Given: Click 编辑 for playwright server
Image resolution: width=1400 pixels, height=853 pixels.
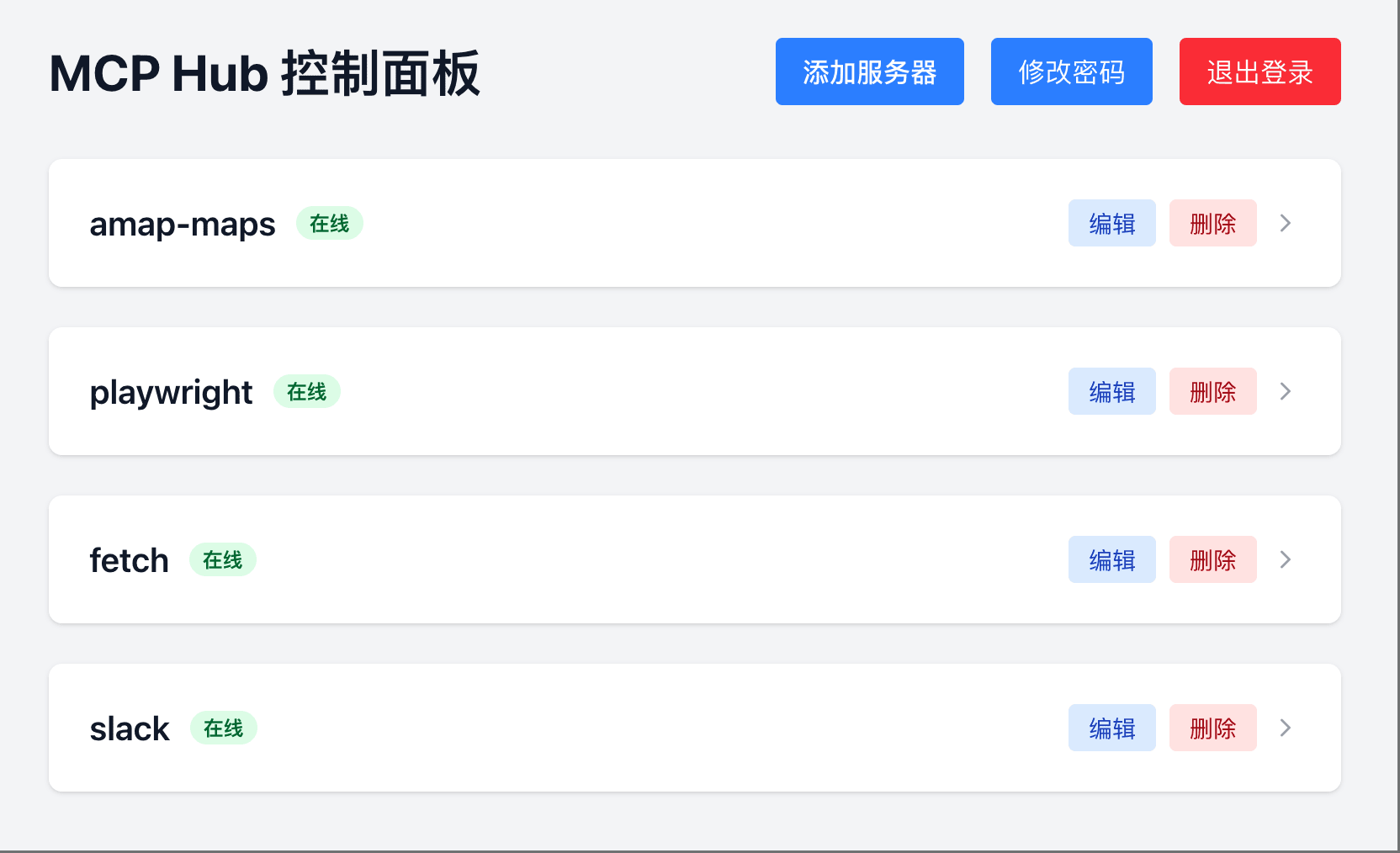Looking at the screenshot, I should click(1111, 391).
